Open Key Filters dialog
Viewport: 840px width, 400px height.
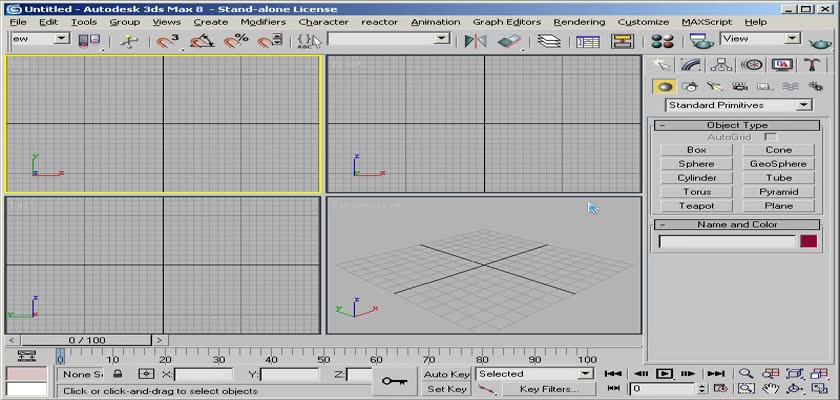pos(549,389)
